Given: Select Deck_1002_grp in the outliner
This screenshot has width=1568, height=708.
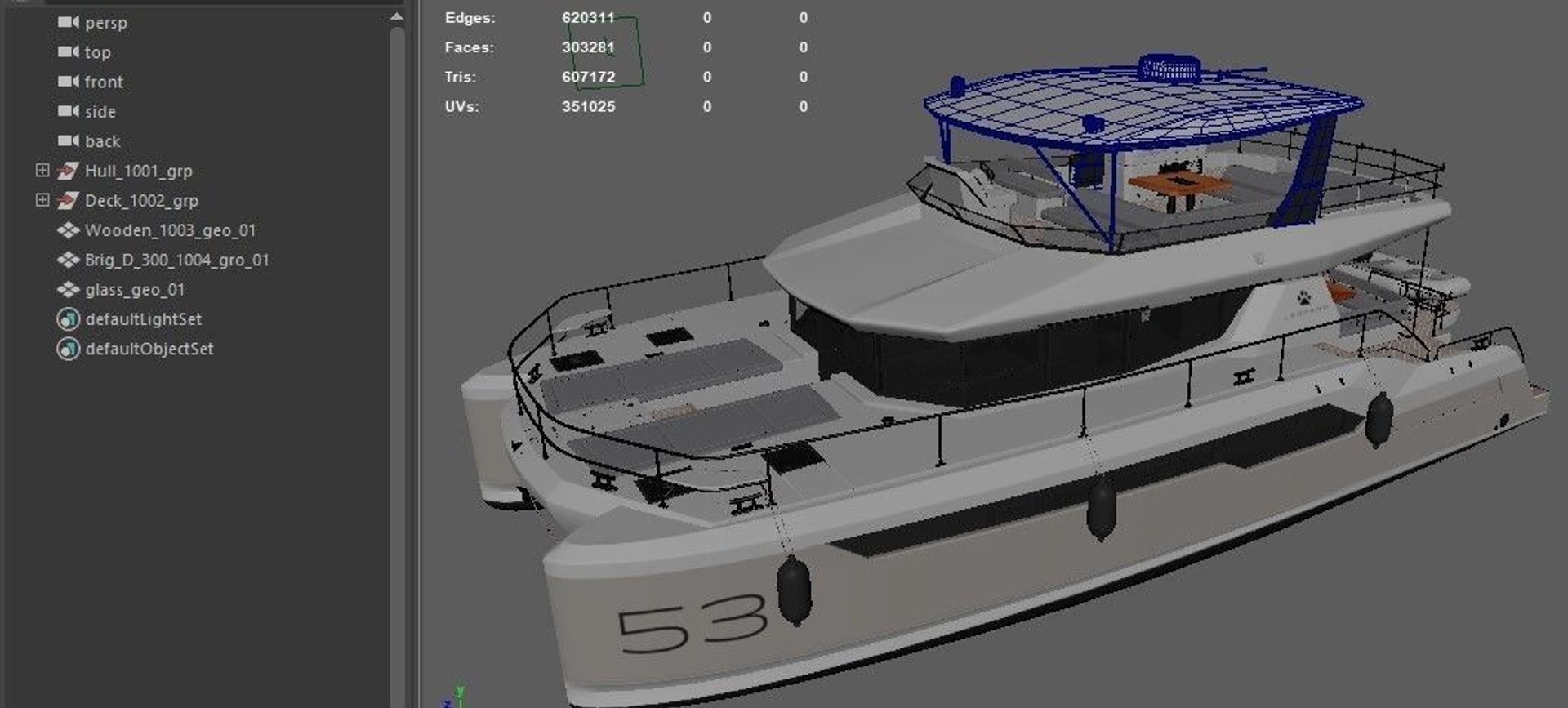Looking at the screenshot, I should [142, 200].
